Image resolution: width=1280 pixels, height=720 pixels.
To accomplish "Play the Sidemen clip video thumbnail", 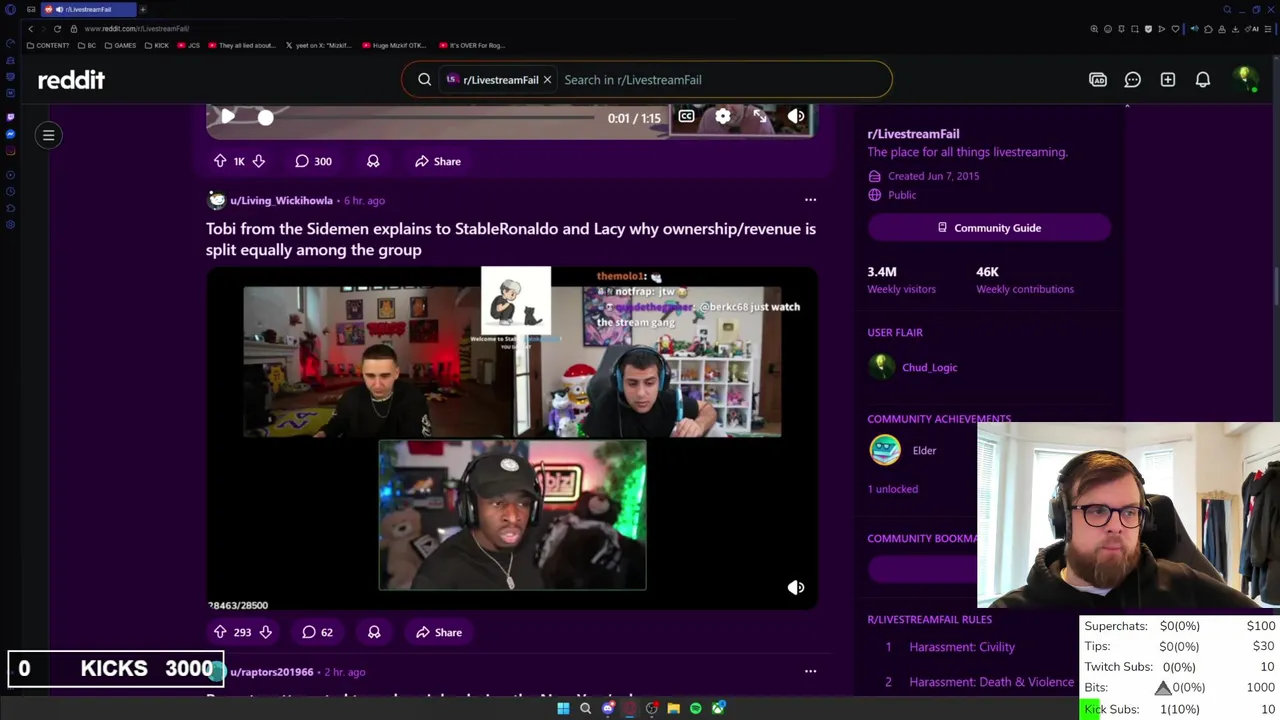I will [x=512, y=438].
